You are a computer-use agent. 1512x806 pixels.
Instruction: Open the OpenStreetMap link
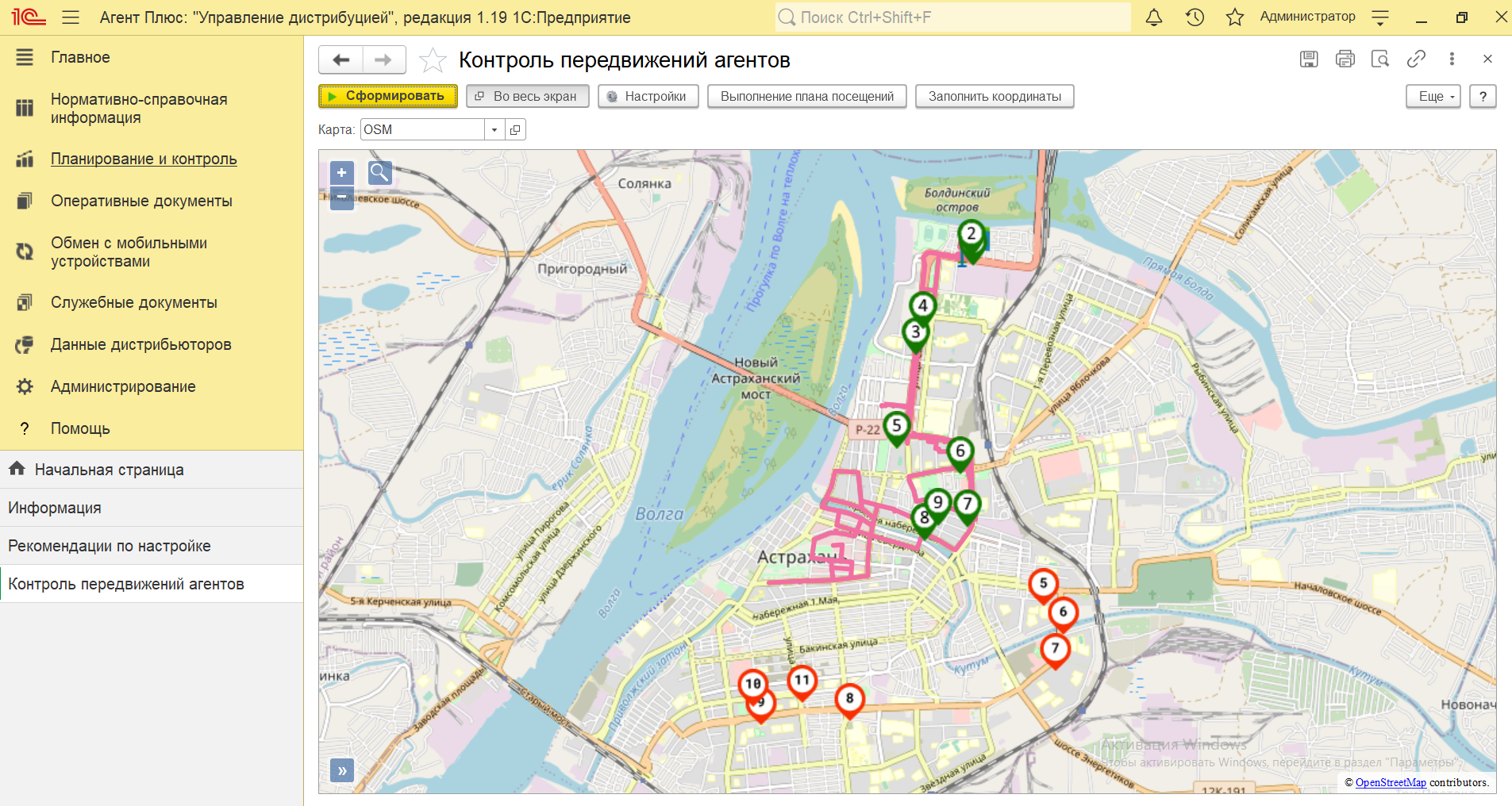click(x=1391, y=782)
